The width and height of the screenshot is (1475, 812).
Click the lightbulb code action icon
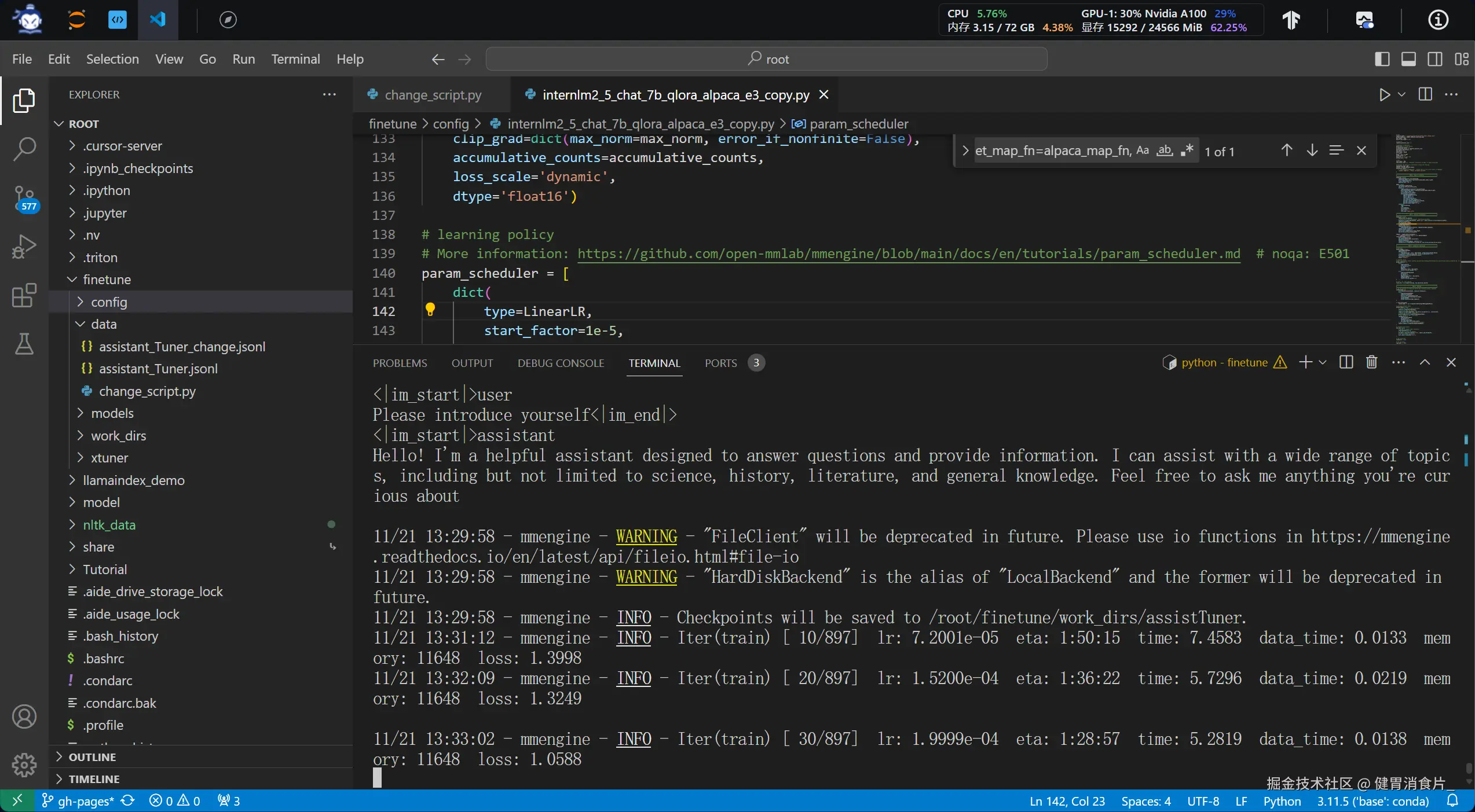pyautogui.click(x=430, y=310)
